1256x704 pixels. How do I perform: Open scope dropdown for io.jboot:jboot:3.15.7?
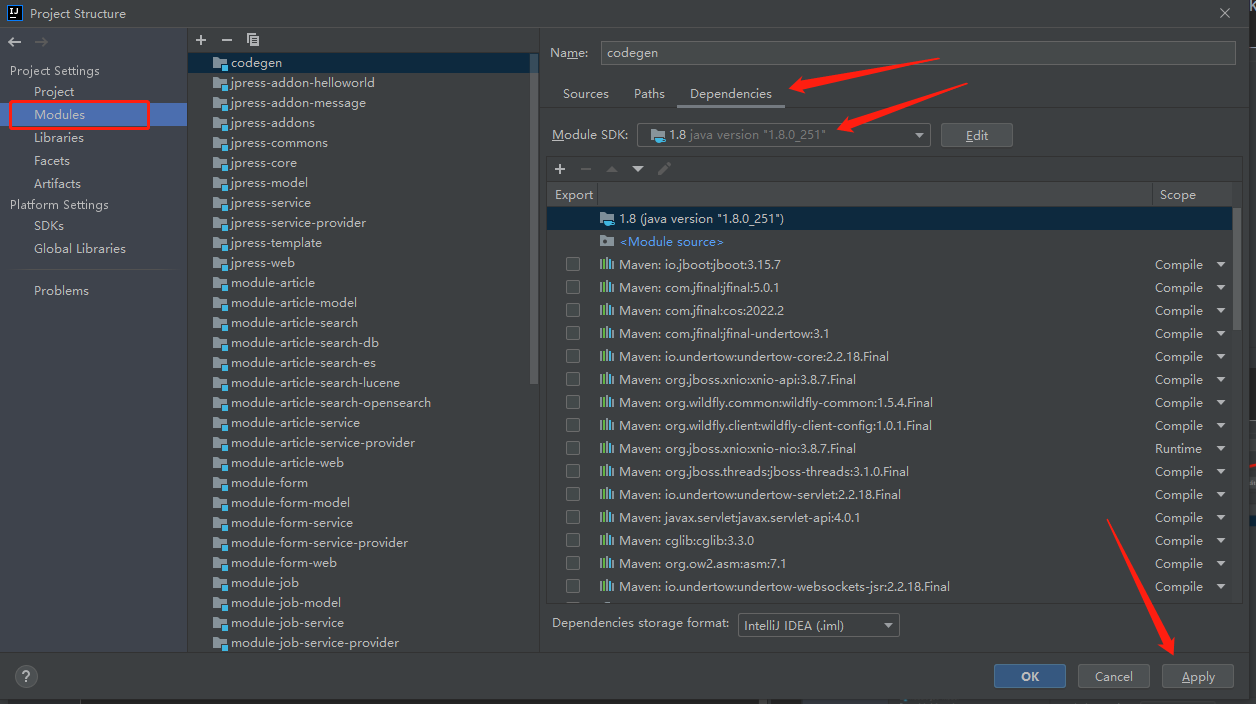click(x=1221, y=264)
